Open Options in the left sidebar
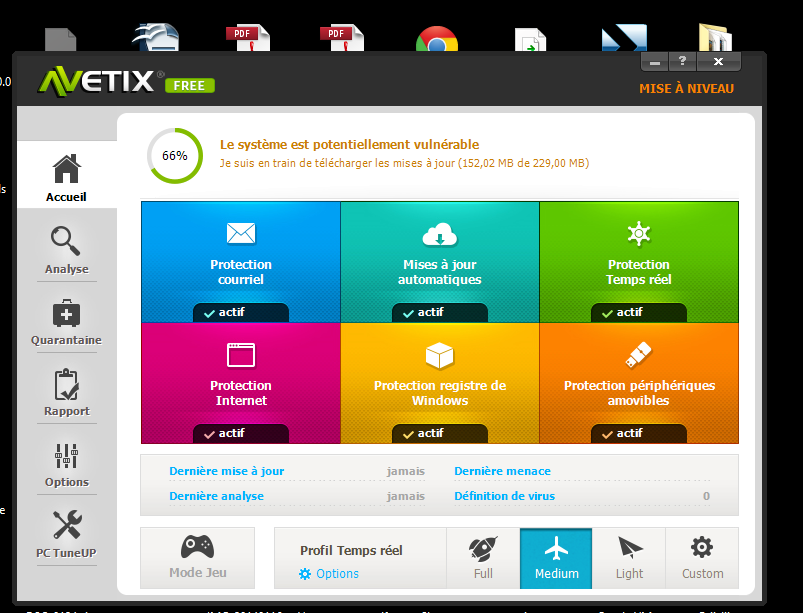The height and width of the screenshot is (613, 803). tap(67, 464)
